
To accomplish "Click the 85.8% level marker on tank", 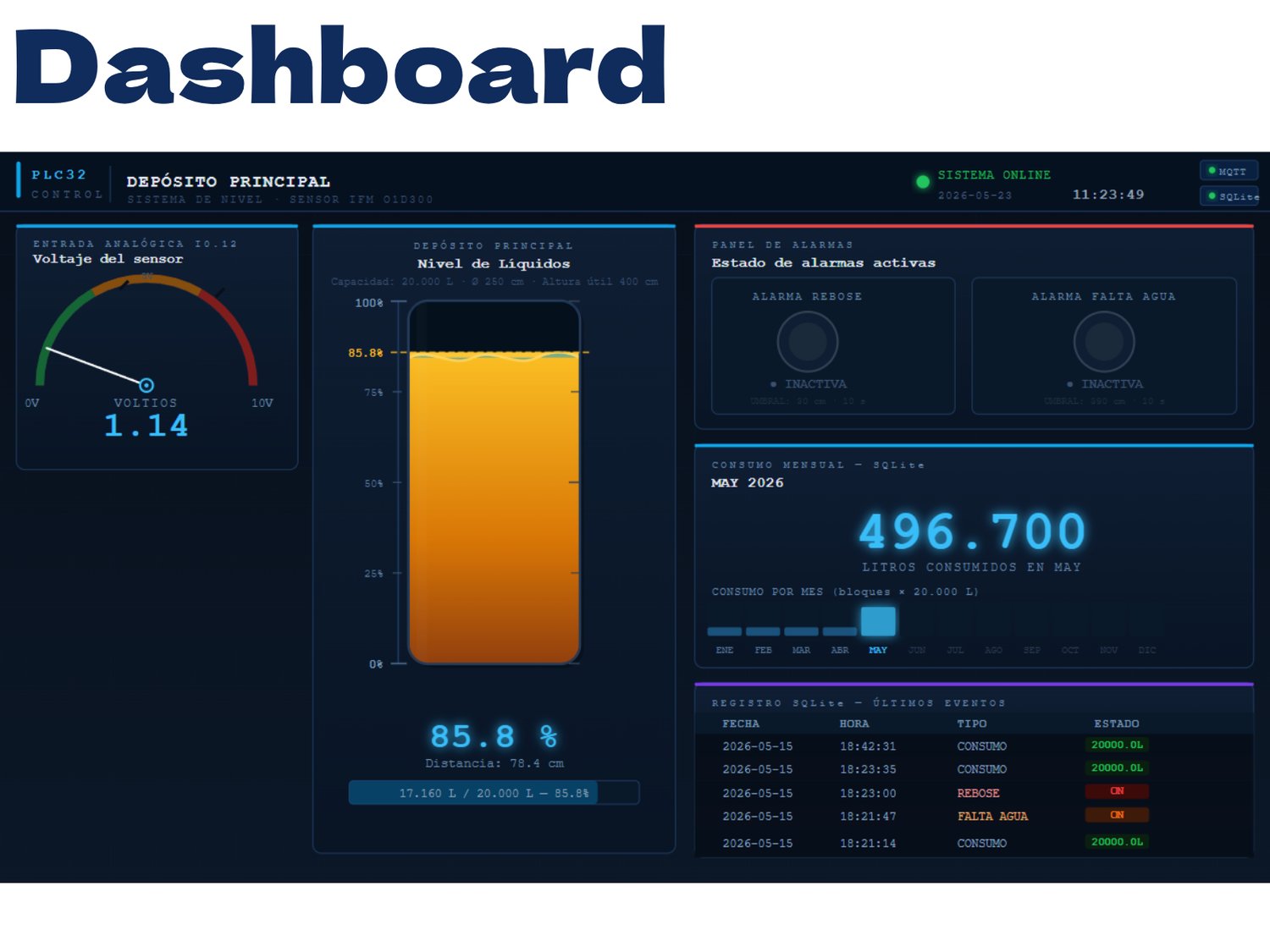I will tap(366, 353).
